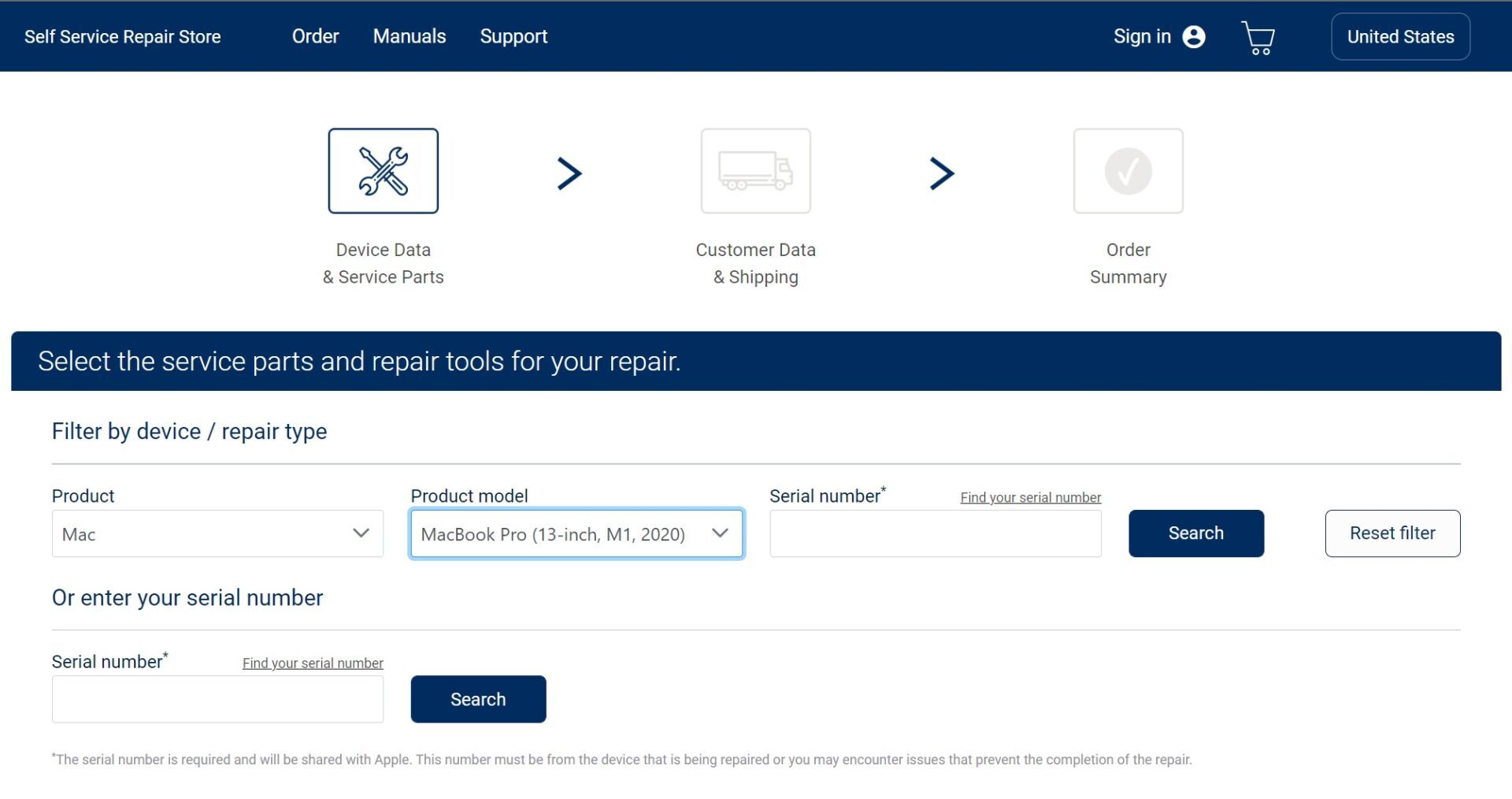Open the Support menu

coord(513,36)
